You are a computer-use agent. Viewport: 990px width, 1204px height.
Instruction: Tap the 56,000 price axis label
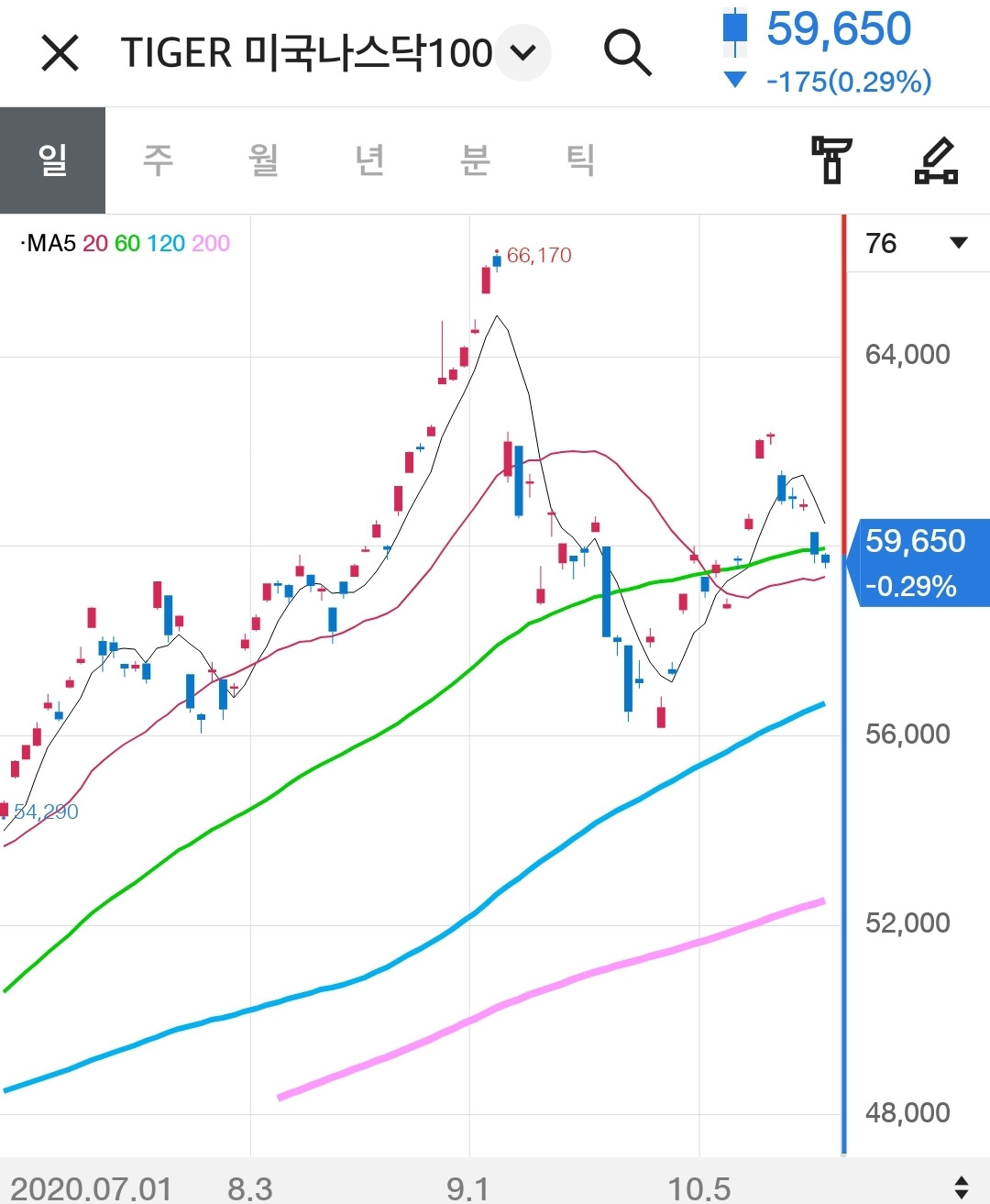[x=907, y=734]
